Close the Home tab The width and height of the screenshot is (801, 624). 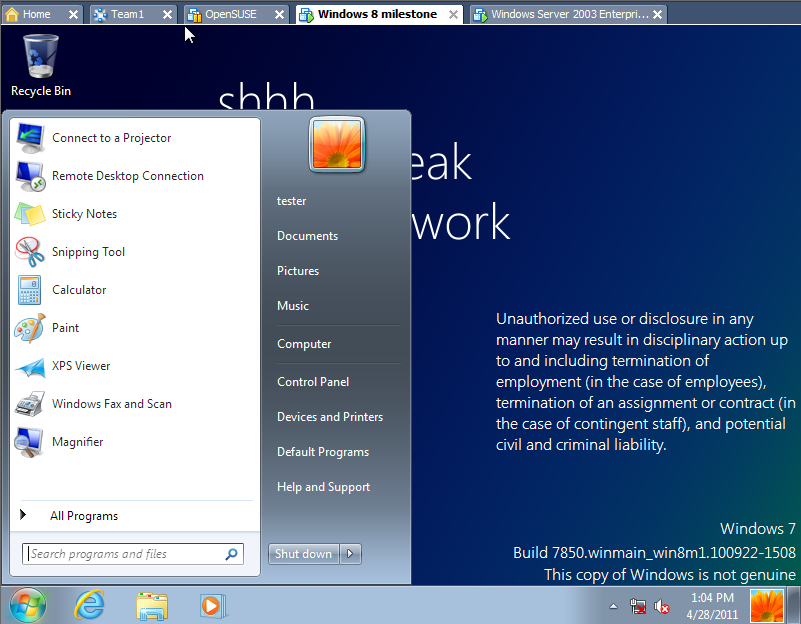click(74, 14)
